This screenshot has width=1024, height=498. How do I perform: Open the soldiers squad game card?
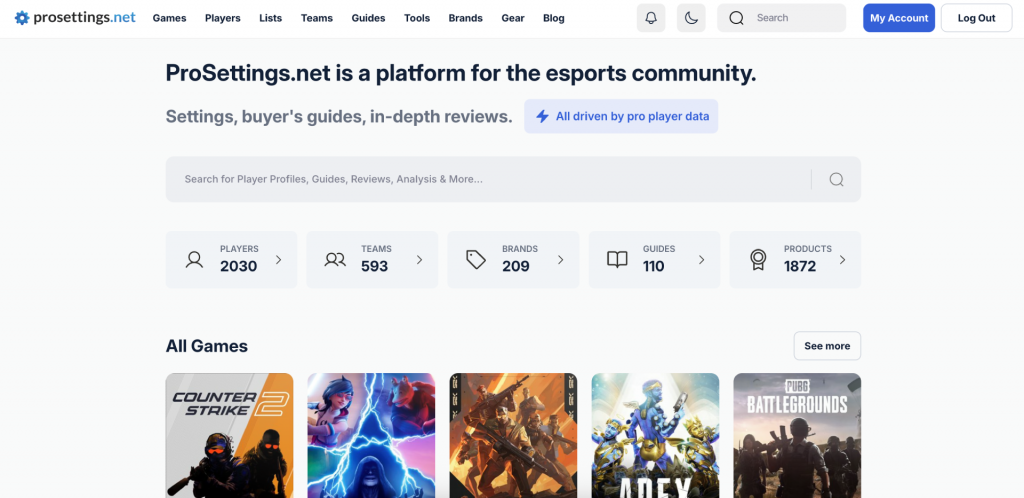coord(513,435)
